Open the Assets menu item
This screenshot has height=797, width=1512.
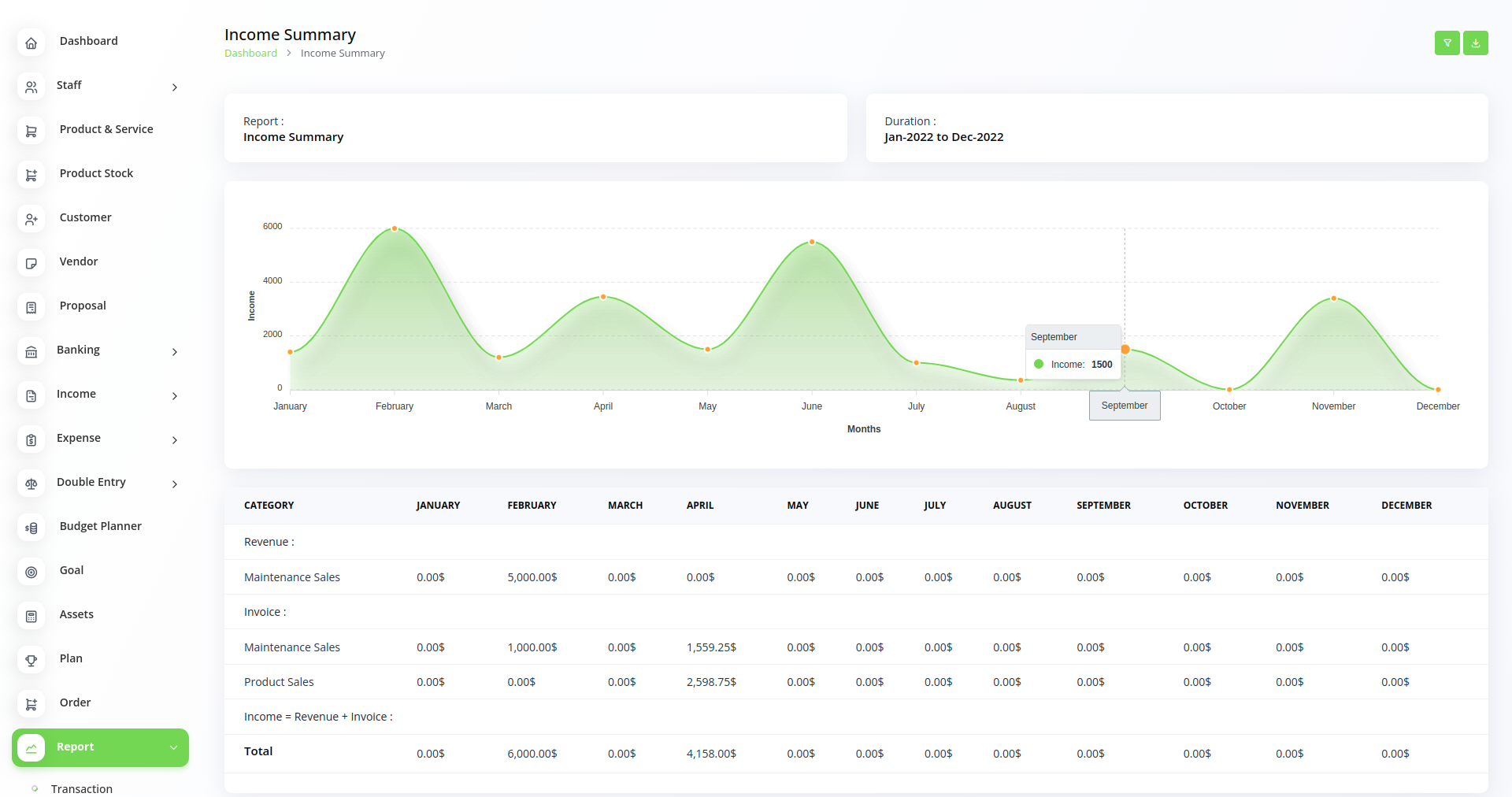click(76, 614)
